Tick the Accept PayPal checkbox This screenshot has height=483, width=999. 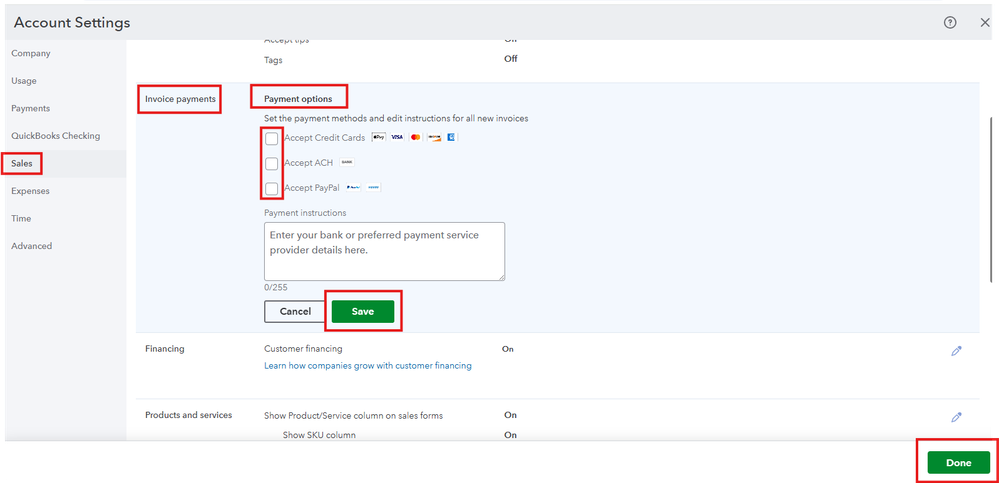[x=271, y=188]
